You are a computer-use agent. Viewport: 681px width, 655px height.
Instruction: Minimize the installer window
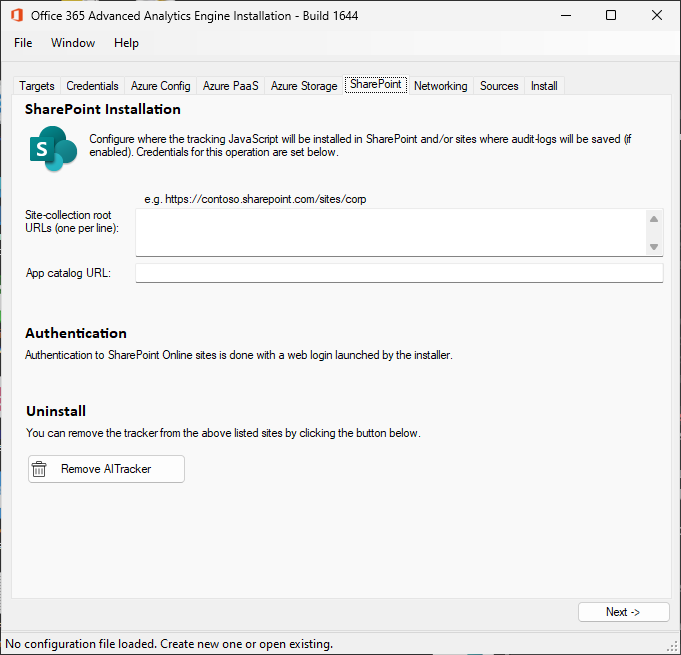[x=566, y=16]
